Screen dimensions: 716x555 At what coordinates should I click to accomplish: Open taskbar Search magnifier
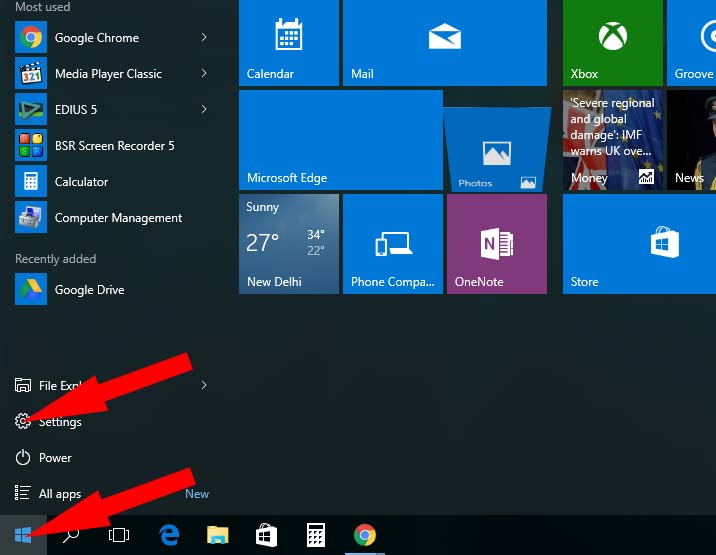coord(71,535)
